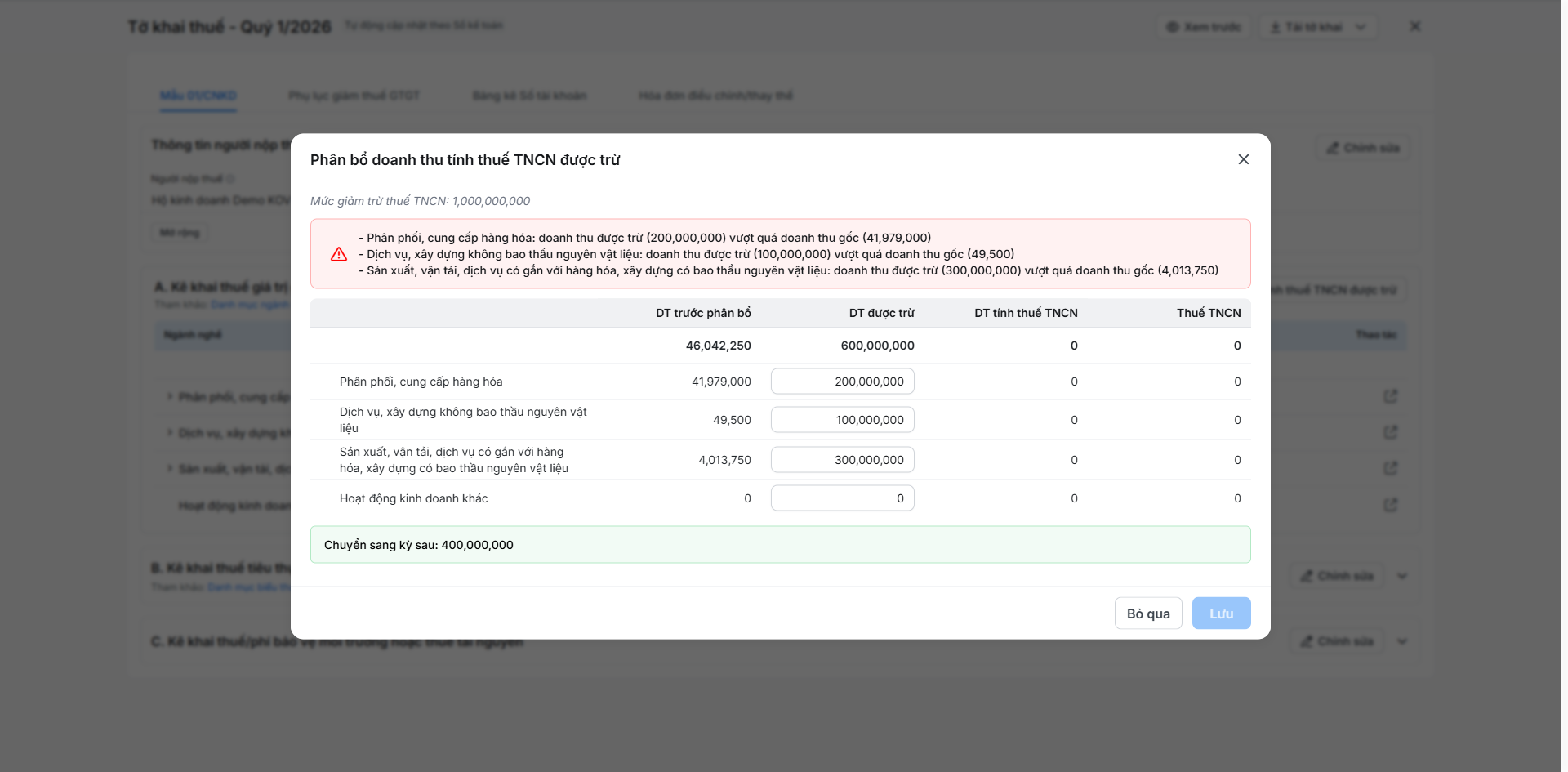Click the Phân phối, cung cấp hàng hóa row label
This screenshot has width=1568, height=772.
(421, 382)
